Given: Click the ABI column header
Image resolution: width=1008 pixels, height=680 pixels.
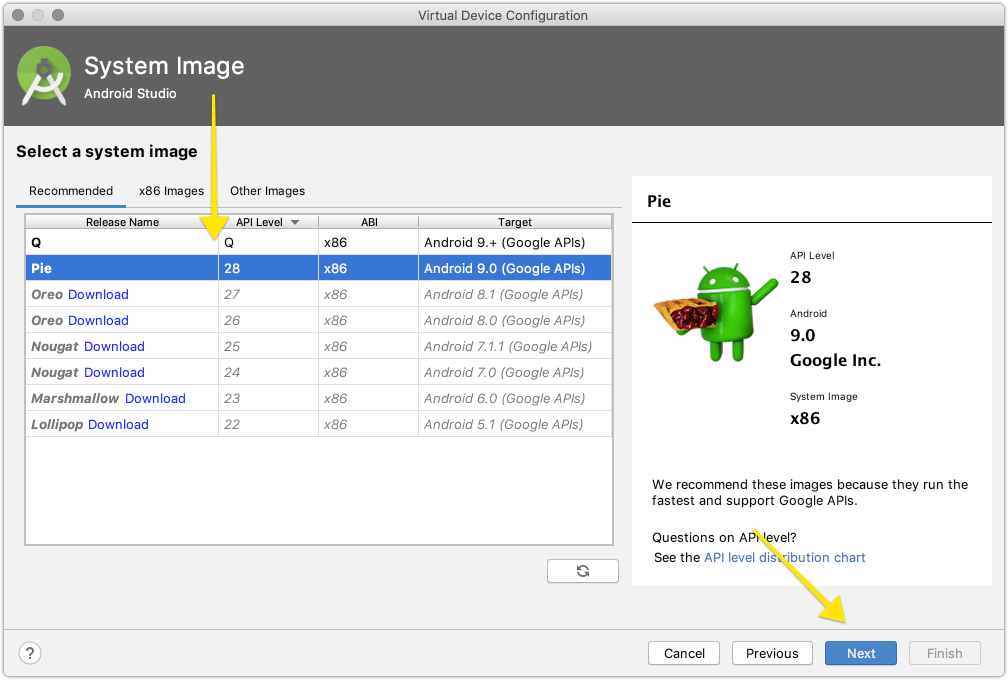Looking at the screenshot, I should pos(369,222).
